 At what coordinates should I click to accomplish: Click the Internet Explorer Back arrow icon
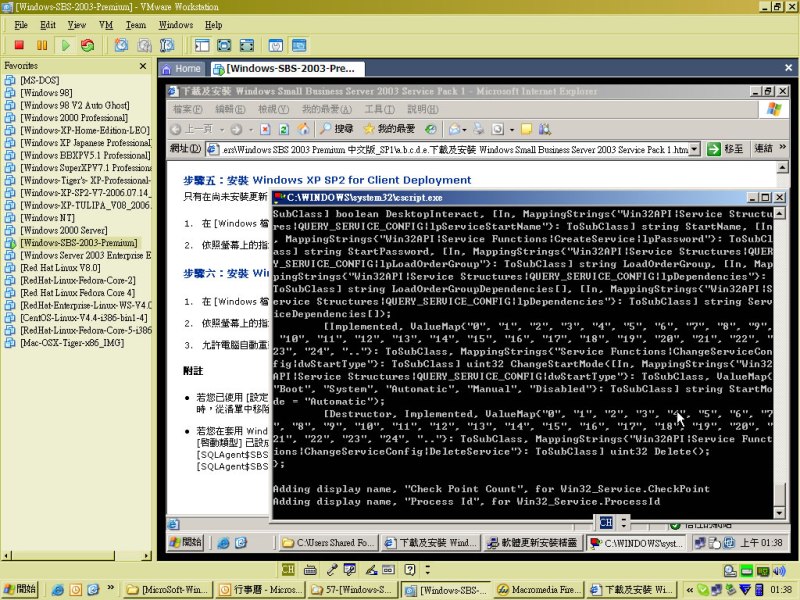click(x=176, y=129)
